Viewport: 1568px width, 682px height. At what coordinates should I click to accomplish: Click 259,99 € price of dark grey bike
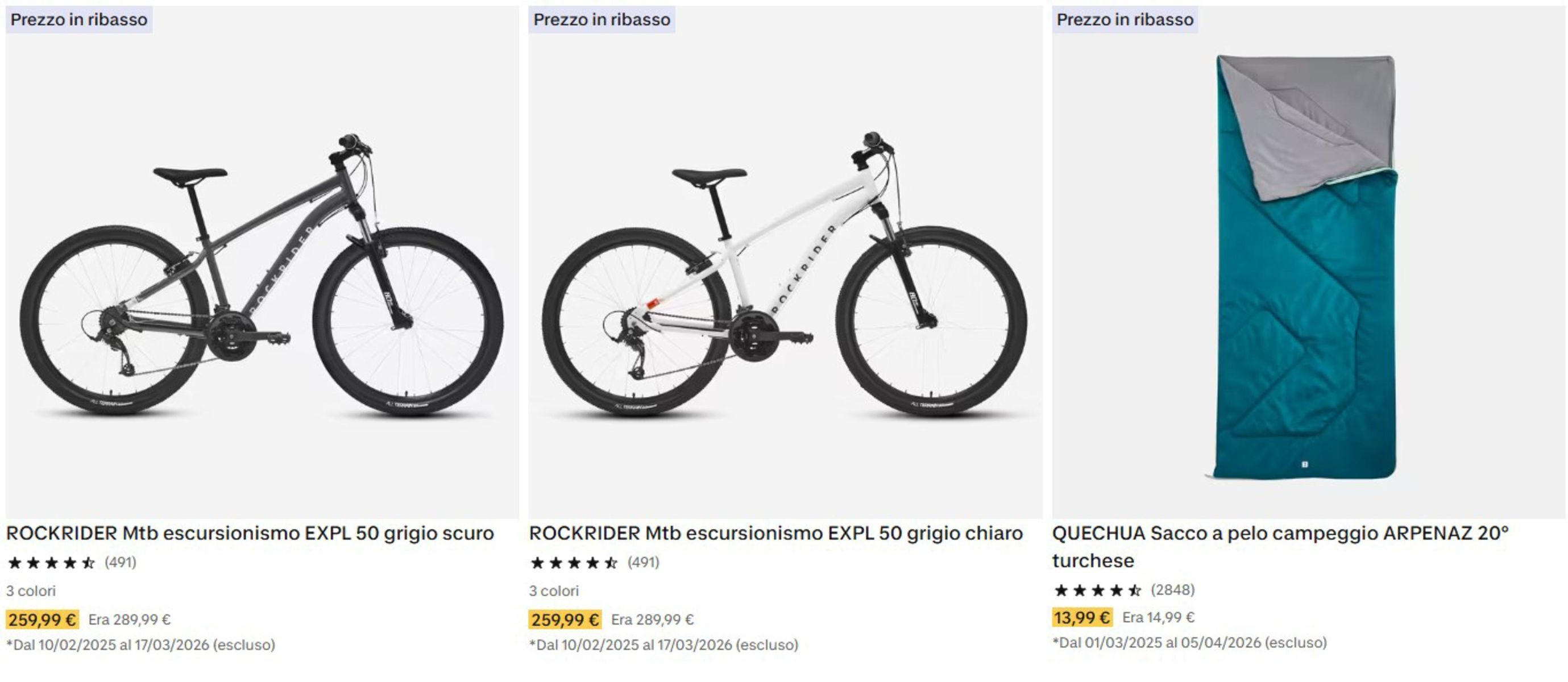[42, 620]
